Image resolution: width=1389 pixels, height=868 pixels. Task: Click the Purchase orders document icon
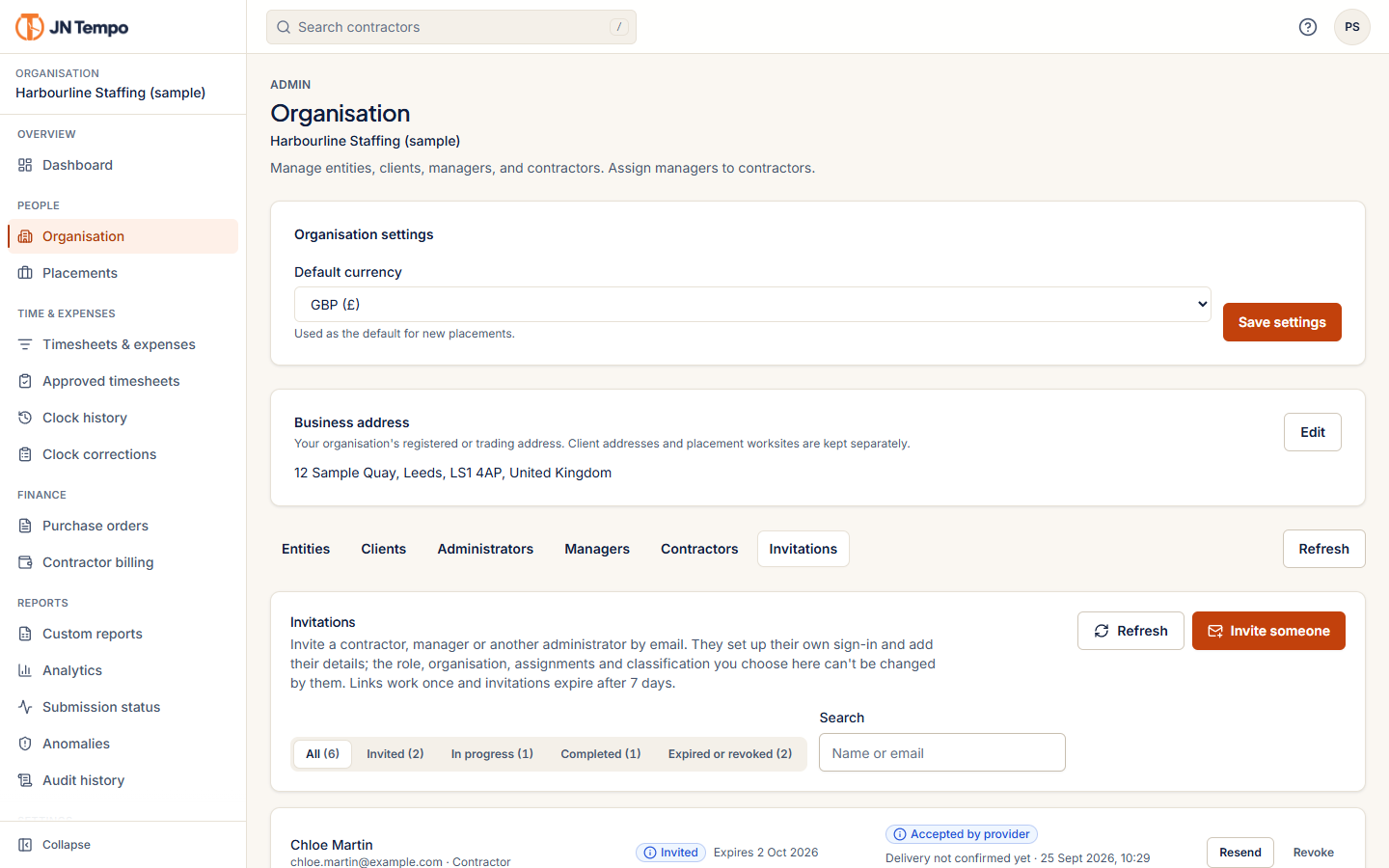point(25,526)
